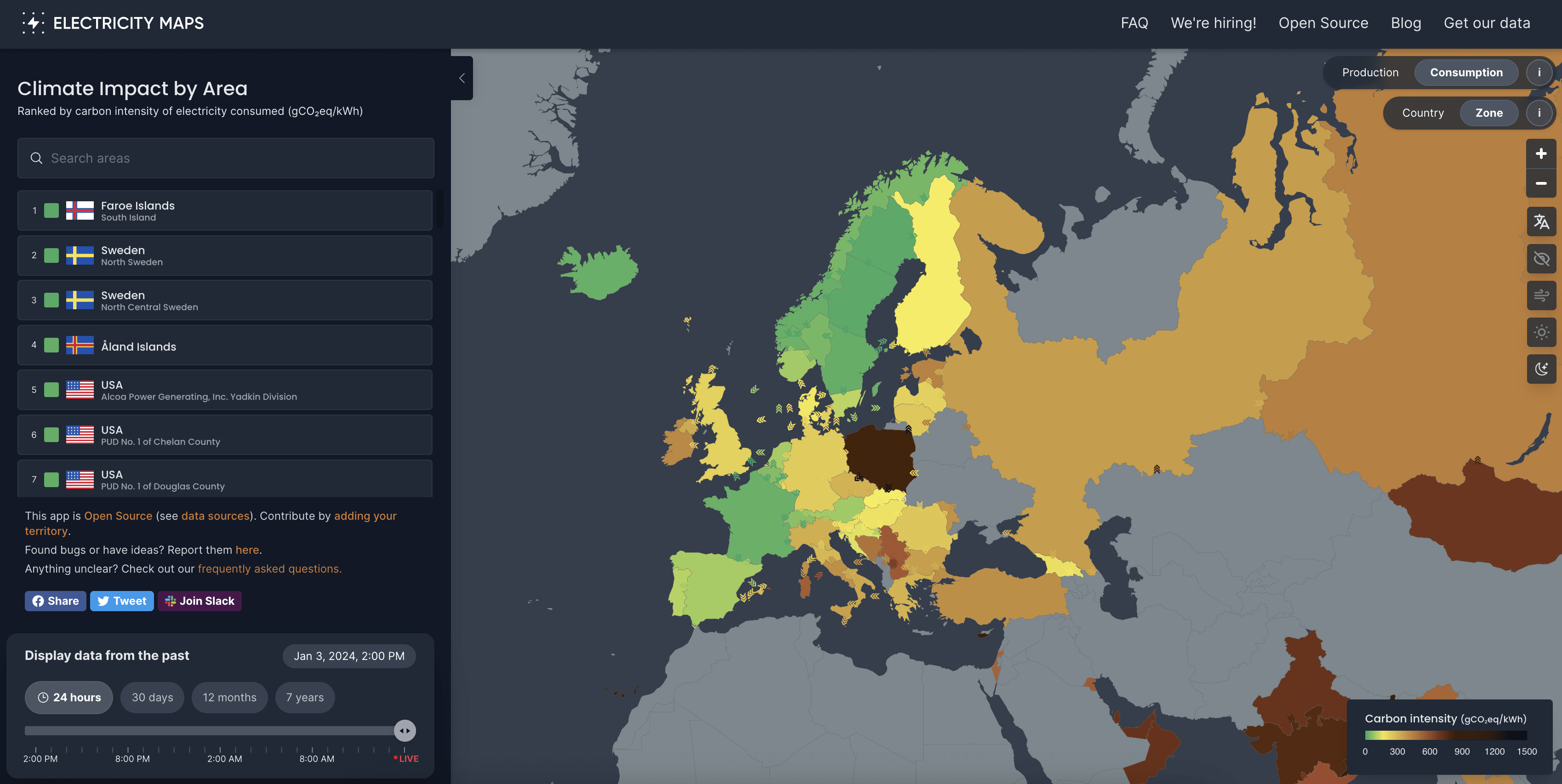Click the 8:00 PM timeline marker

point(132,759)
